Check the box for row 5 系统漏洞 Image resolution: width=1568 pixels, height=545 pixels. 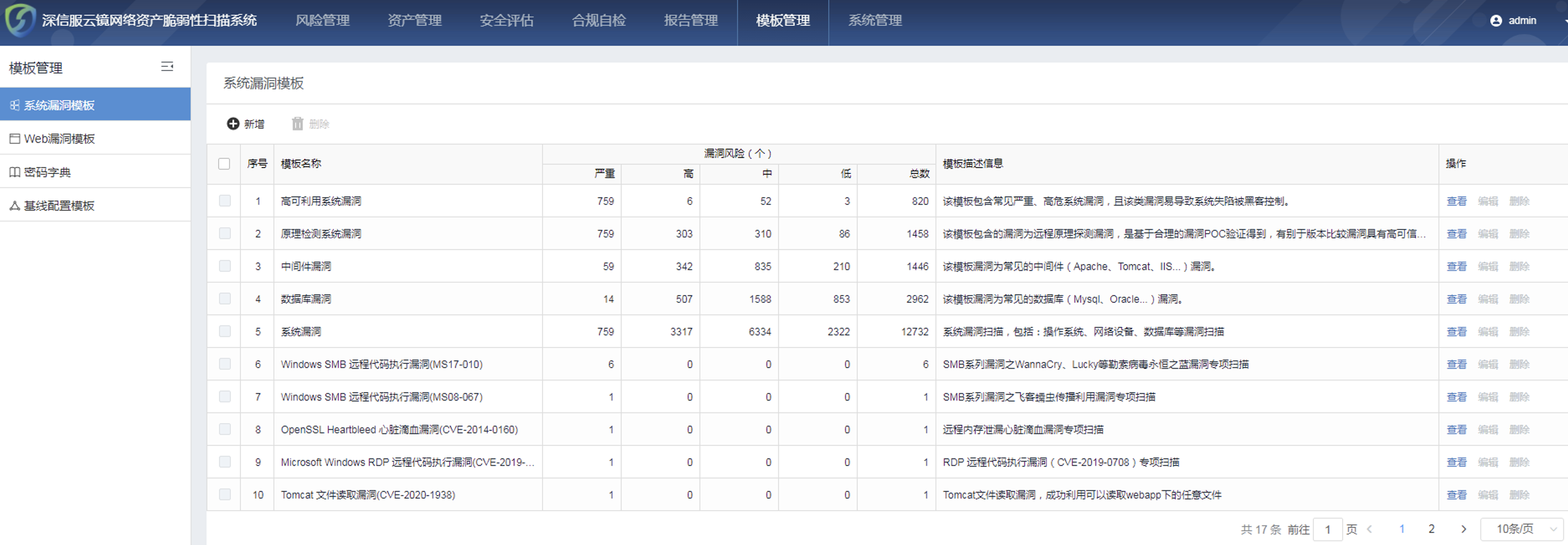coord(225,331)
